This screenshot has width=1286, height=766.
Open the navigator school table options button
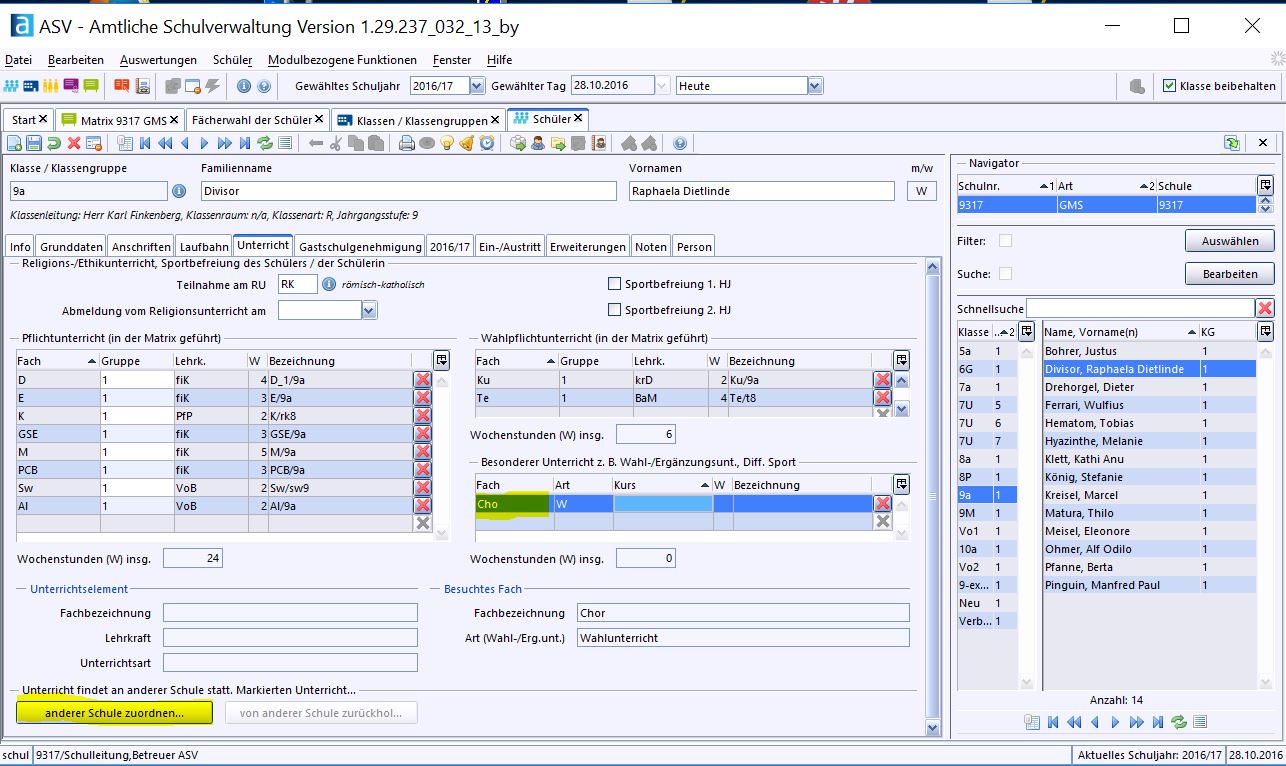(1266, 185)
